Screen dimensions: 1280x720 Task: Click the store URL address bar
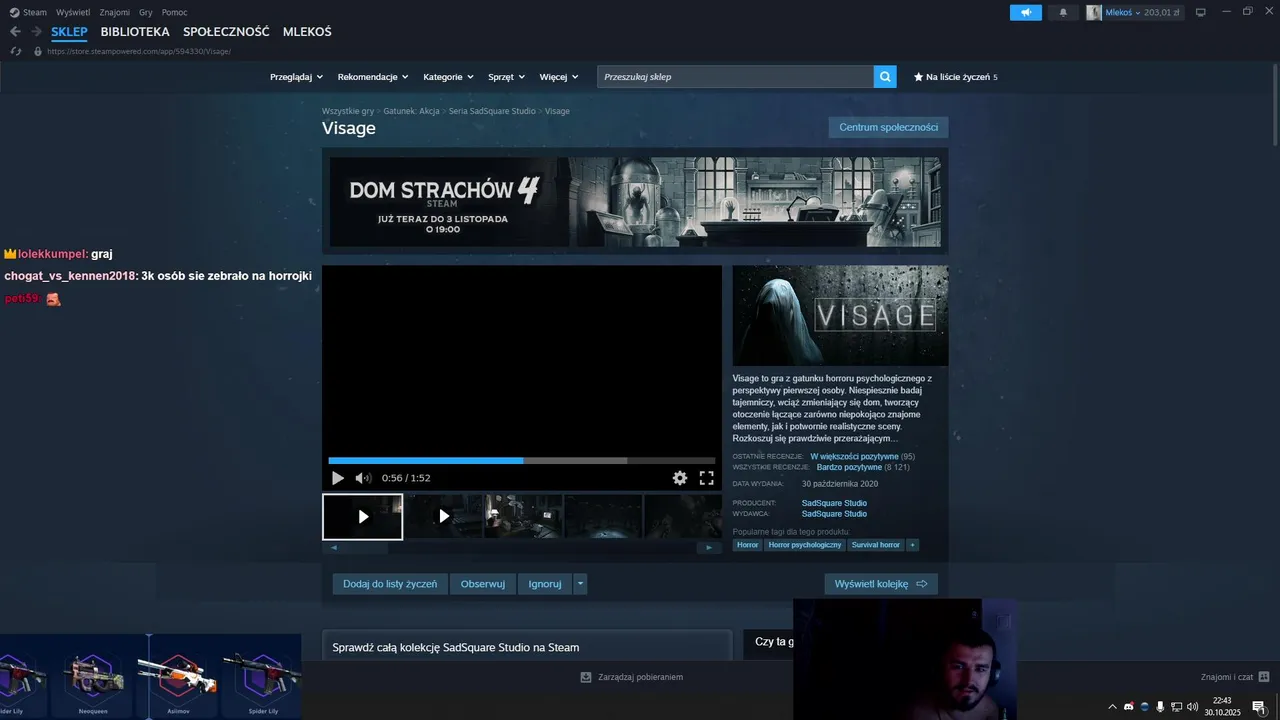tap(139, 51)
